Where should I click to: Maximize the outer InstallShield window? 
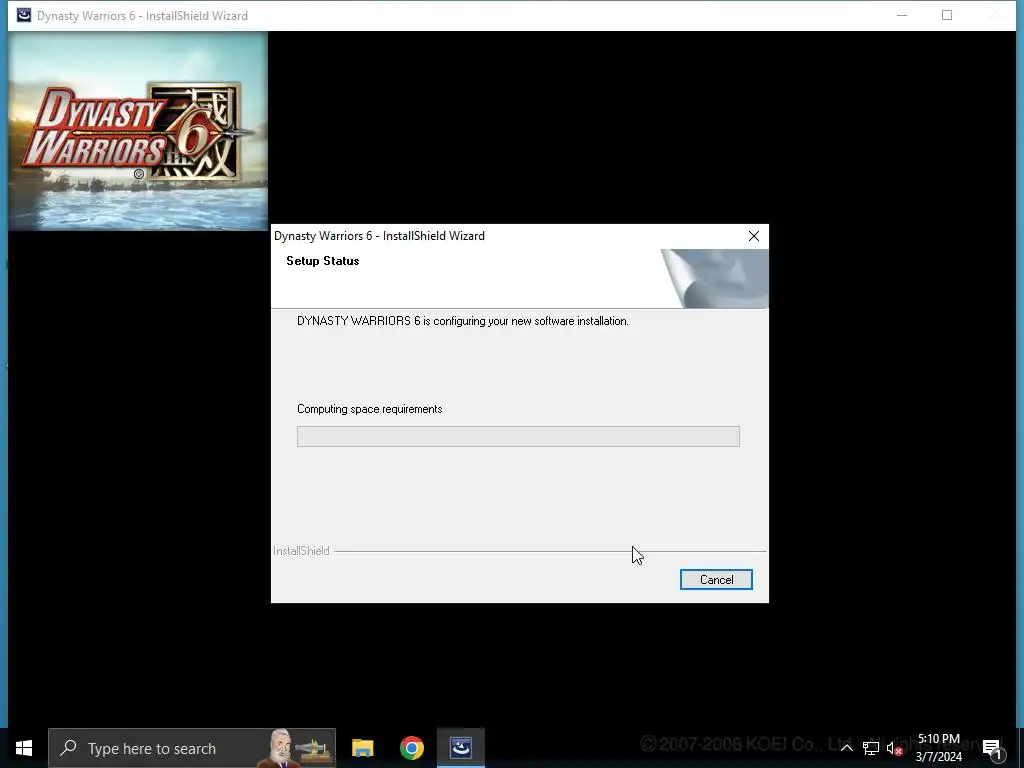point(947,15)
